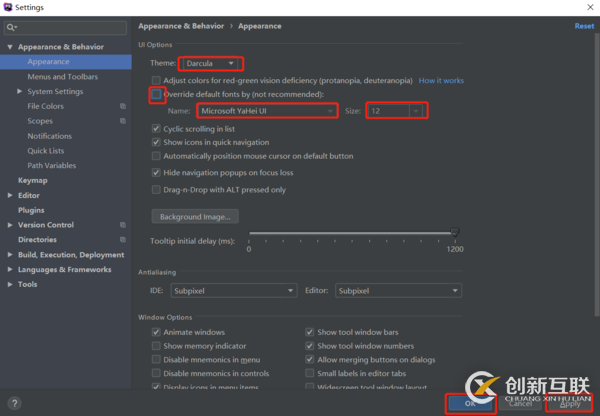Screen dimensions: 600x416
Task: Toggle Show icons in quick navigation
Action: 156,142
